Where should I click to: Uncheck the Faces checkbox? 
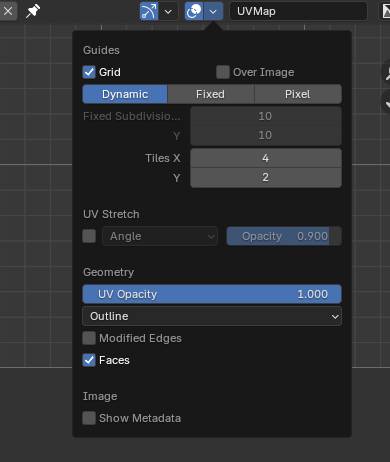[89, 360]
